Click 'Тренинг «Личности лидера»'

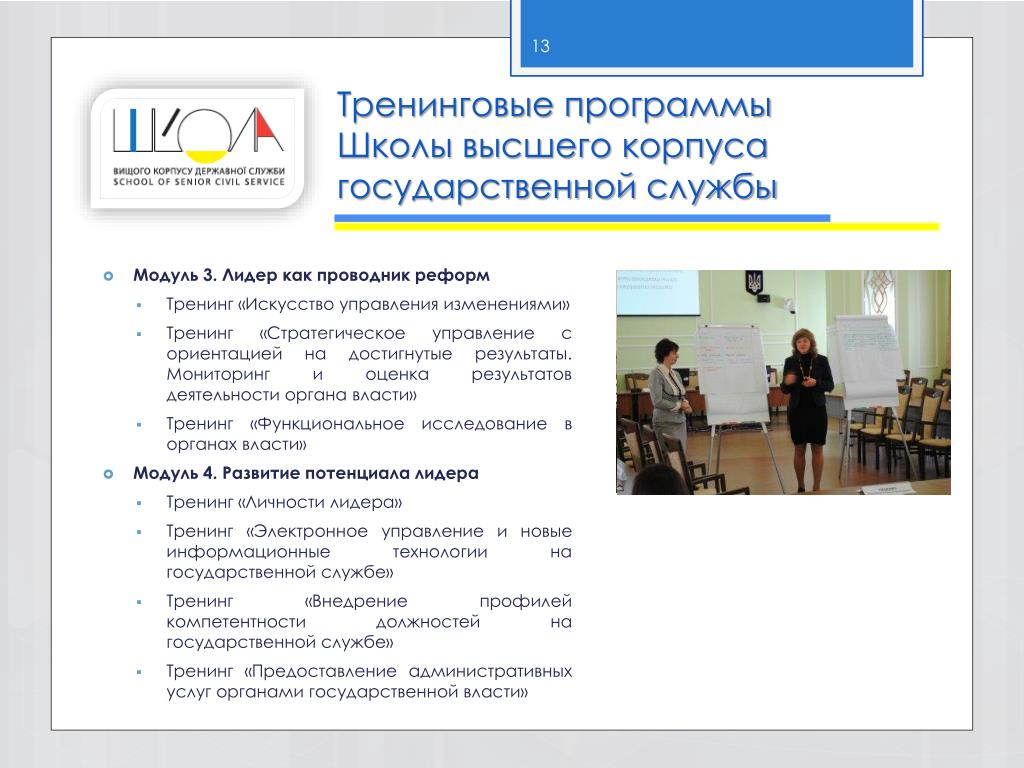point(284,502)
